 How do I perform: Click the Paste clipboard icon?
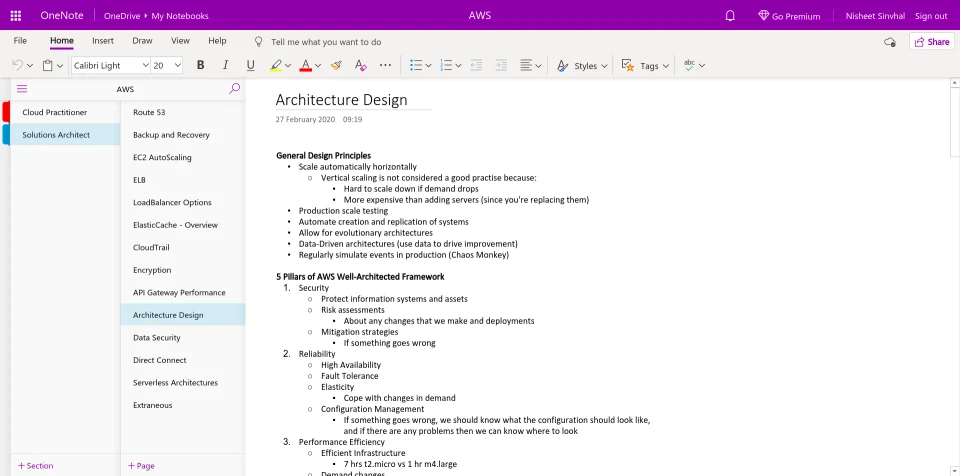click(48, 65)
